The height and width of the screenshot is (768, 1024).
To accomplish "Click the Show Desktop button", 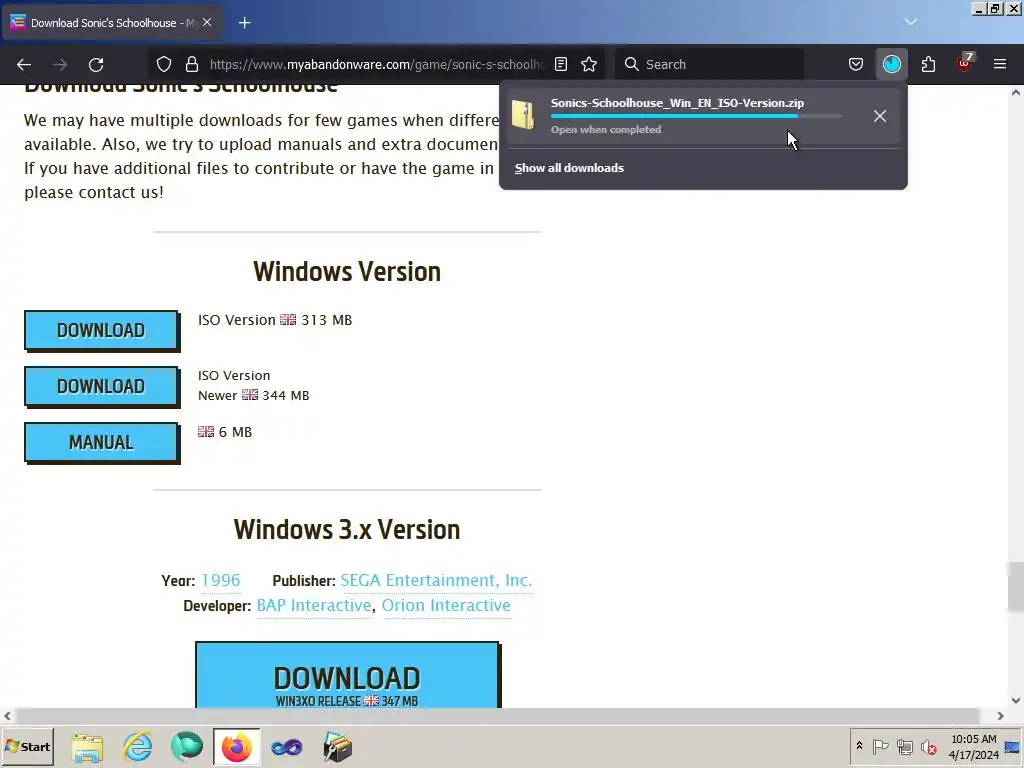I will [x=1014, y=746].
